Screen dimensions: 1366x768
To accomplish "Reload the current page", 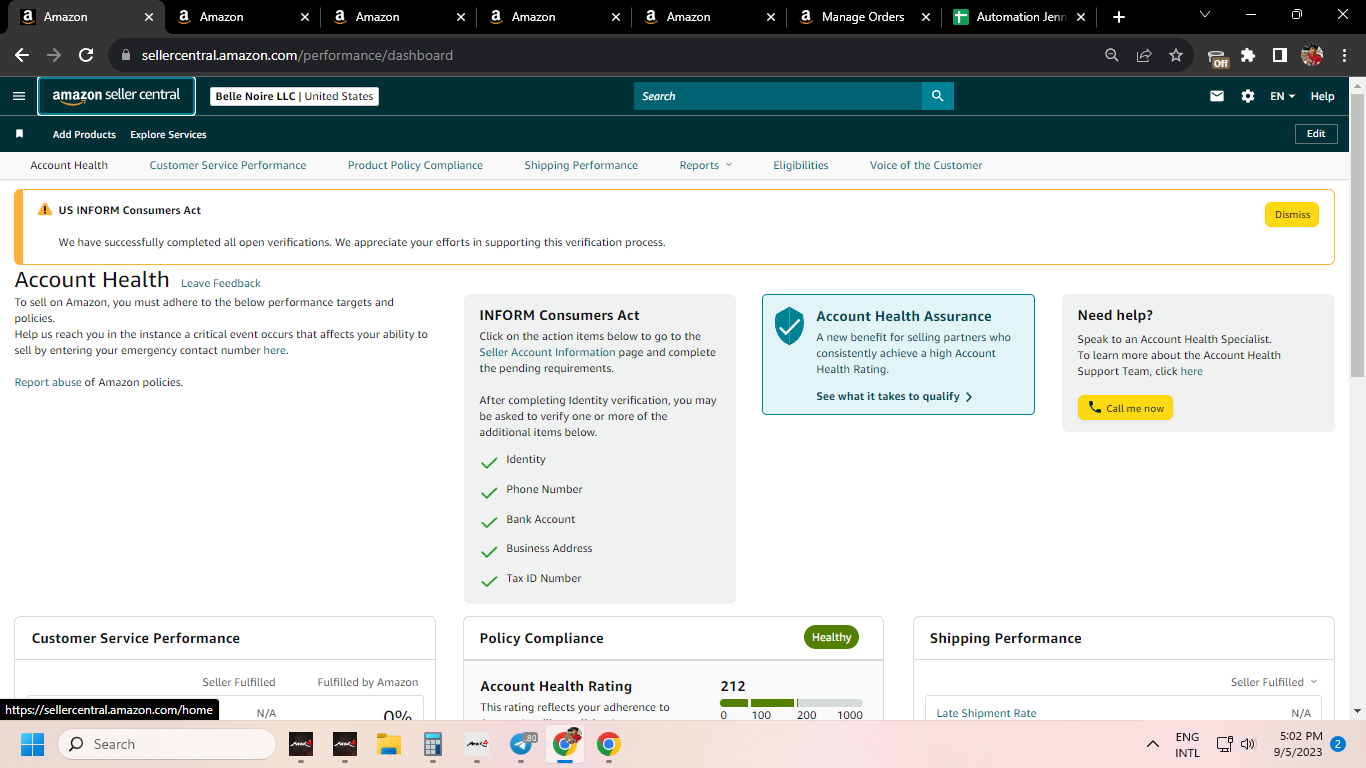I will click(x=86, y=55).
